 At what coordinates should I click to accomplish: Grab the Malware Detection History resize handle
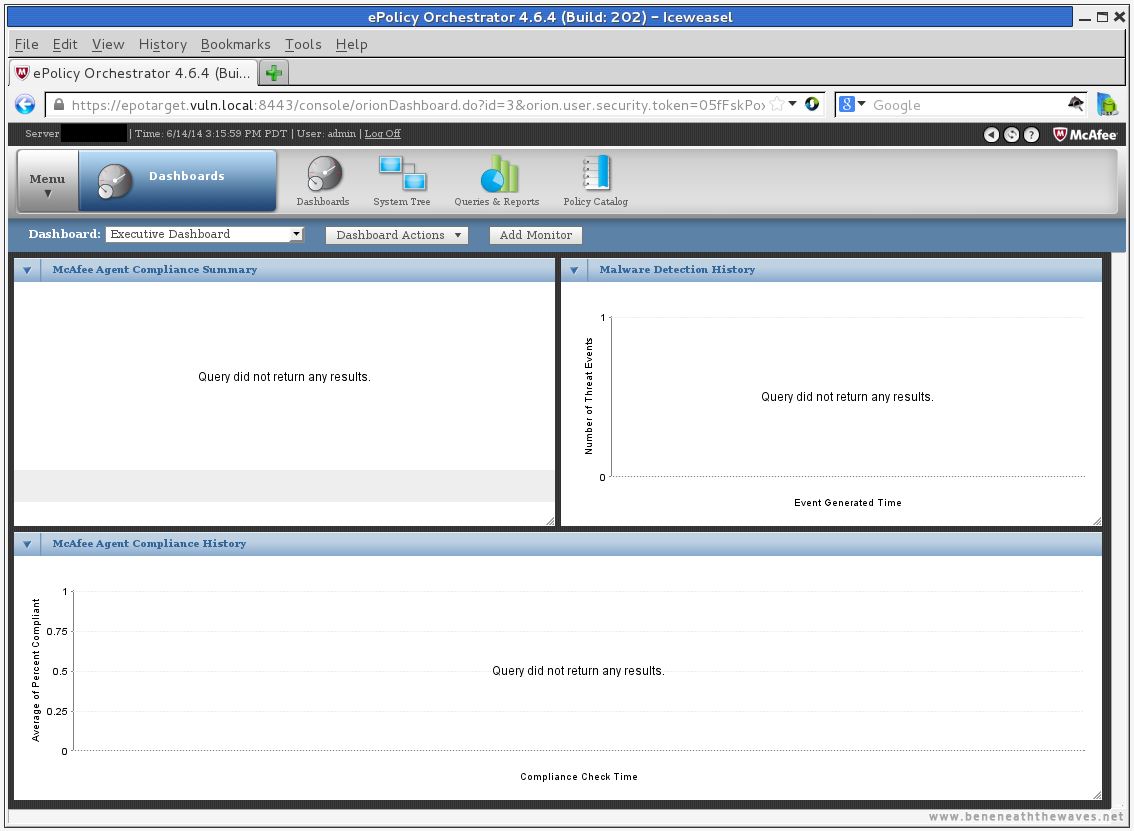[1097, 521]
